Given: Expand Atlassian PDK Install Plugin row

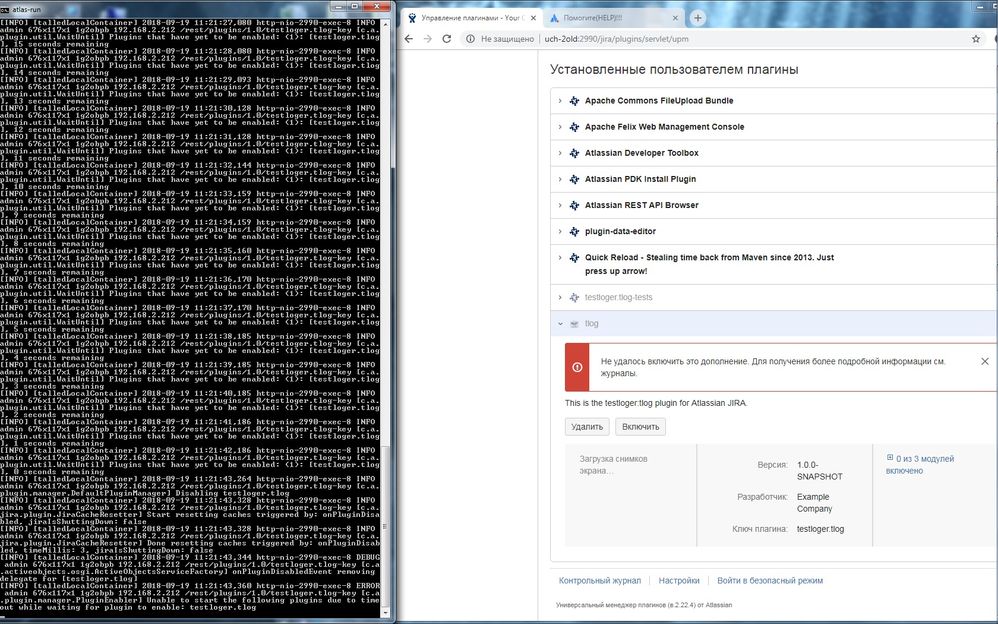Looking at the screenshot, I should 560,179.
